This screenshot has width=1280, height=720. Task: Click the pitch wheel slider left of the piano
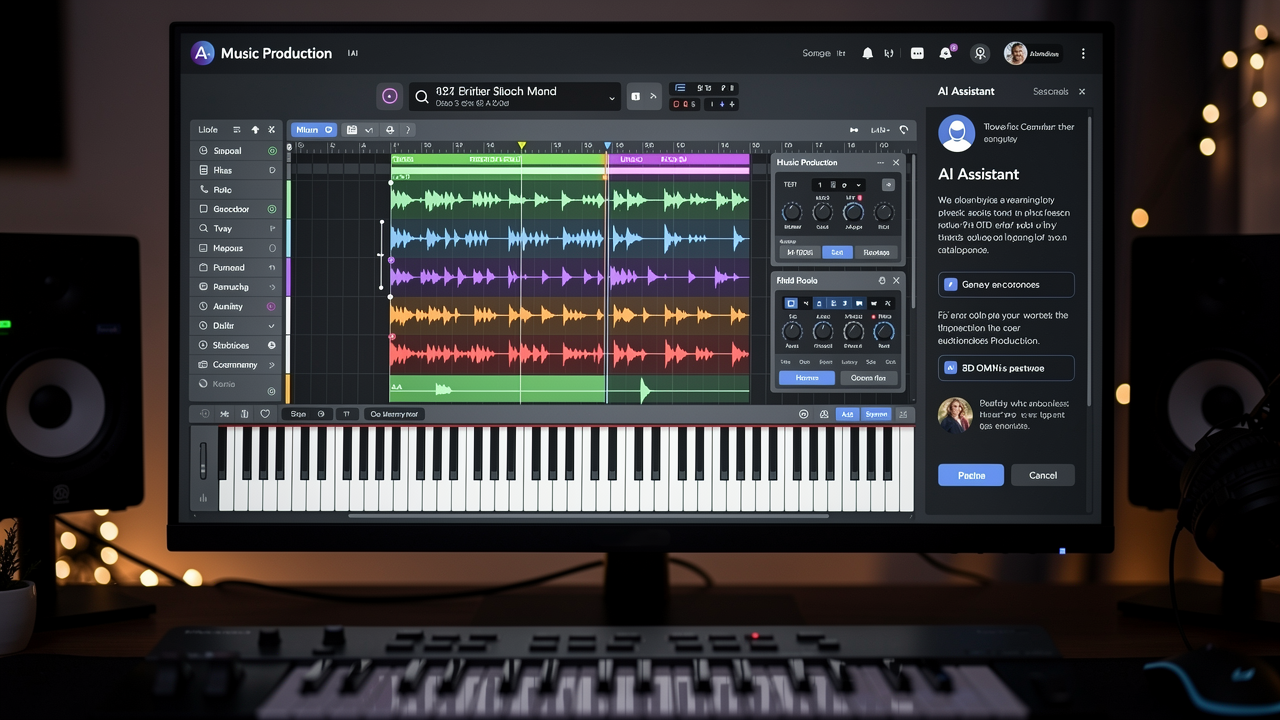coord(204,460)
